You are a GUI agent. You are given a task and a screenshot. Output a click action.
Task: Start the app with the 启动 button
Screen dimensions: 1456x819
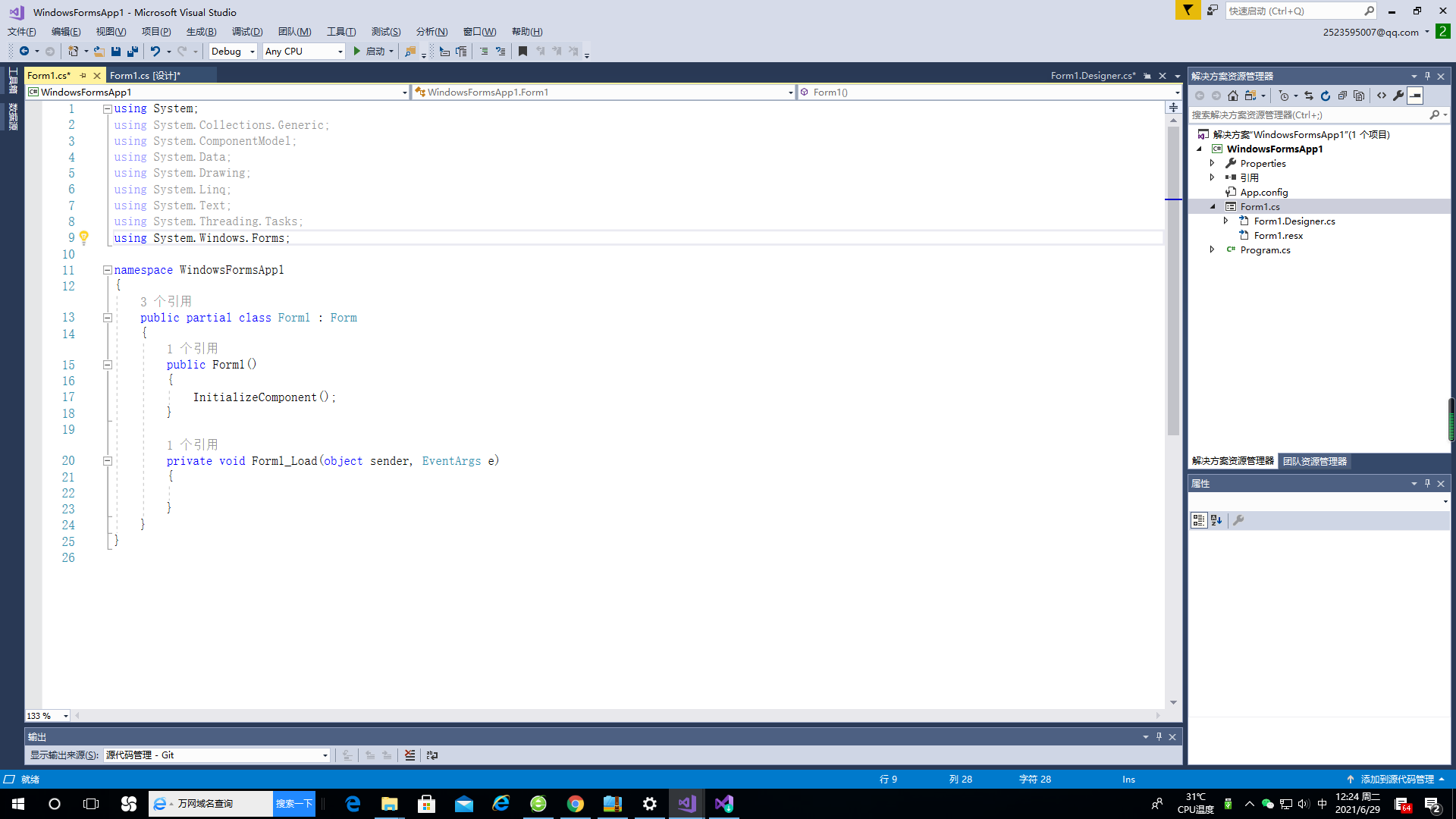pos(372,51)
